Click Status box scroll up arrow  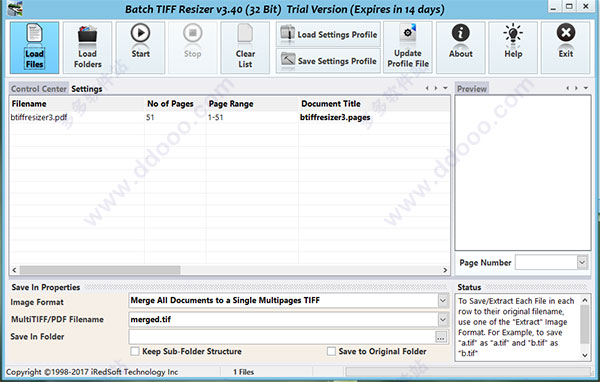click(x=585, y=300)
